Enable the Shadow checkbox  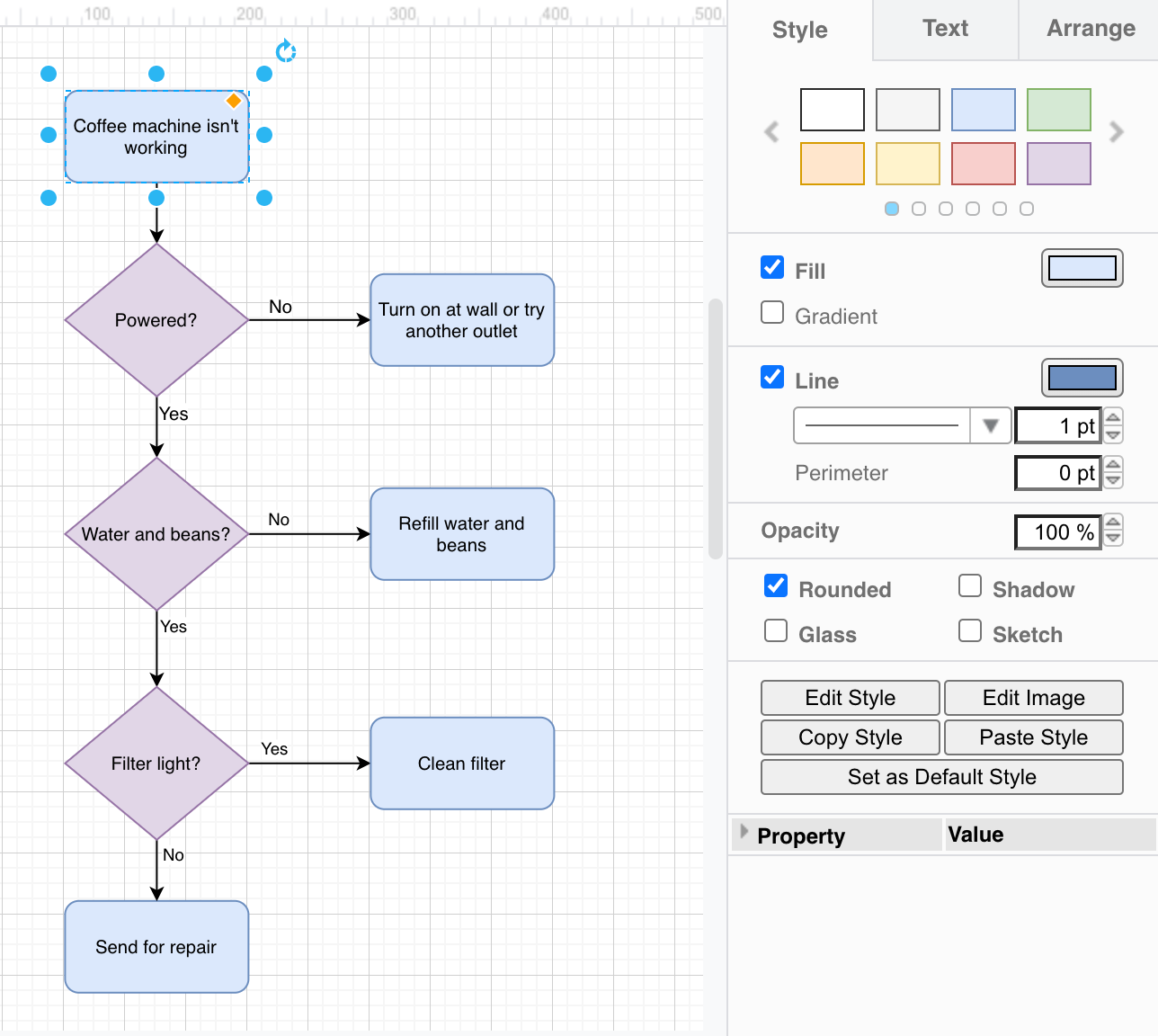970,585
